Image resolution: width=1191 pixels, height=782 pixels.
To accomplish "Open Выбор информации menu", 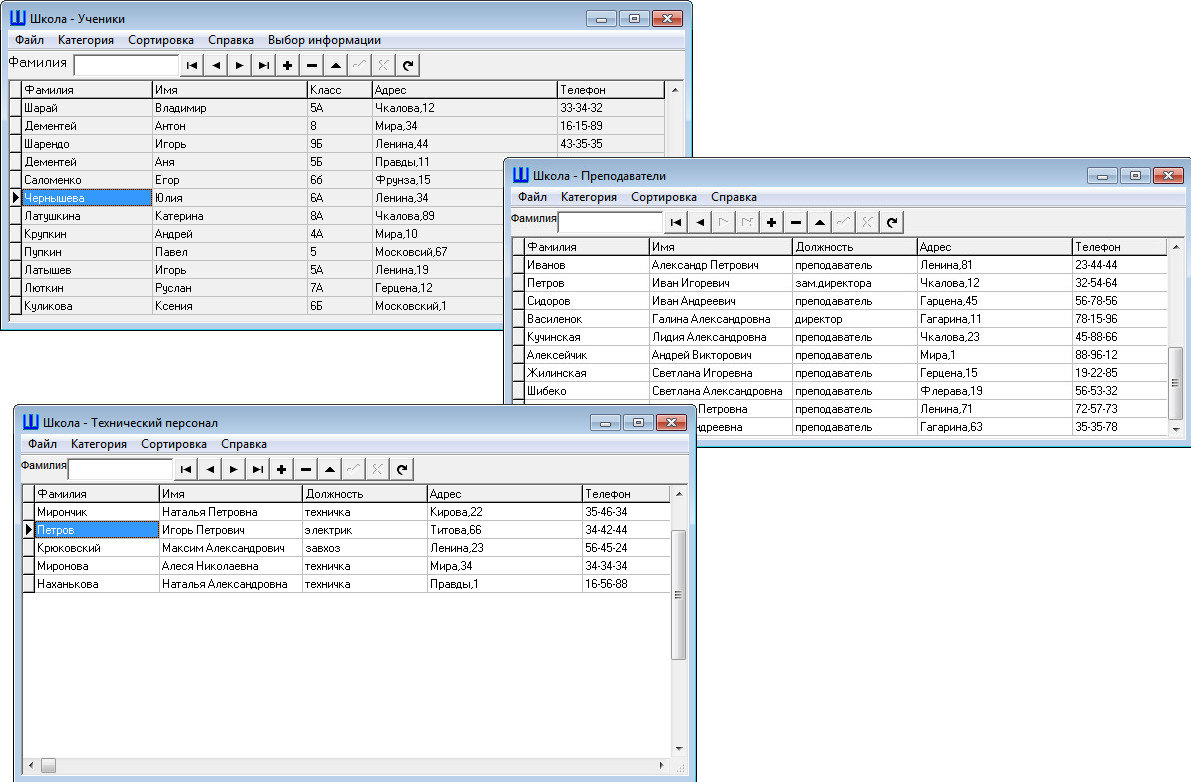I will 324,40.
